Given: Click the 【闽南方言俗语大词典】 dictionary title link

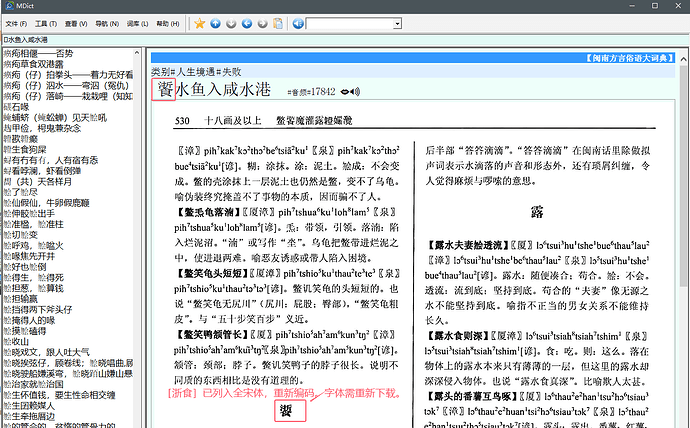Looking at the screenshot, I should pos(630,58).
